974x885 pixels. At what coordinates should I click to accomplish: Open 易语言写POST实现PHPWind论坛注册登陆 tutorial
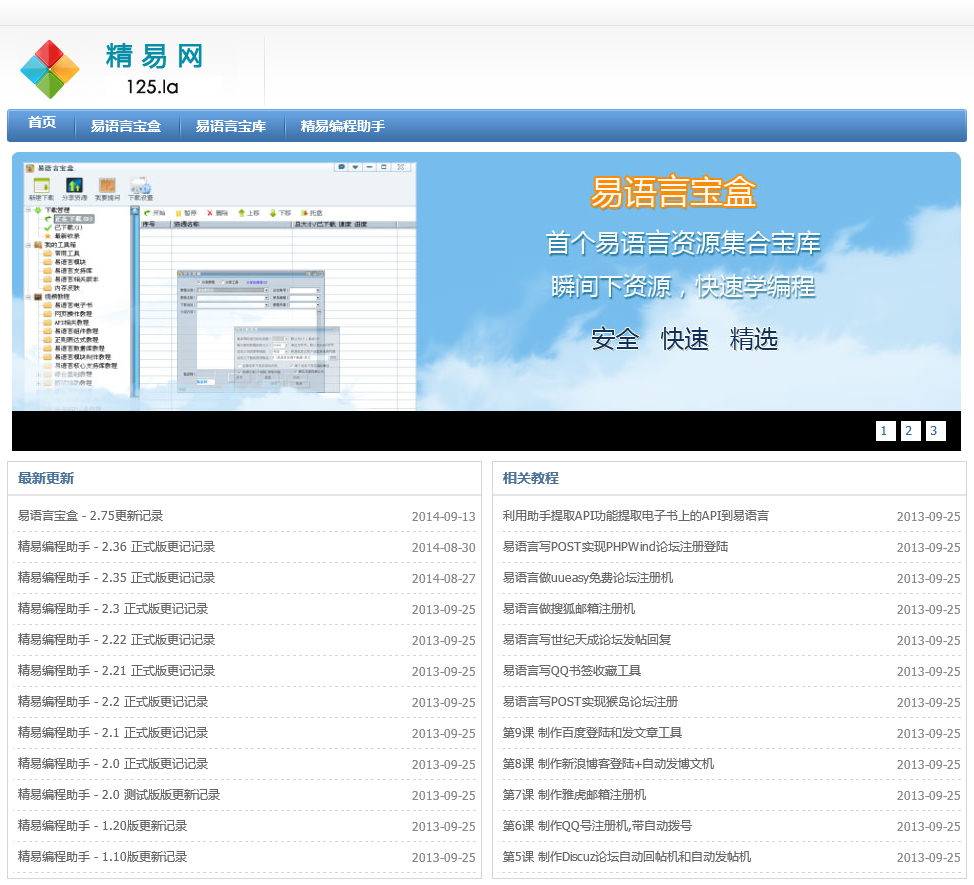click(615, 547)
